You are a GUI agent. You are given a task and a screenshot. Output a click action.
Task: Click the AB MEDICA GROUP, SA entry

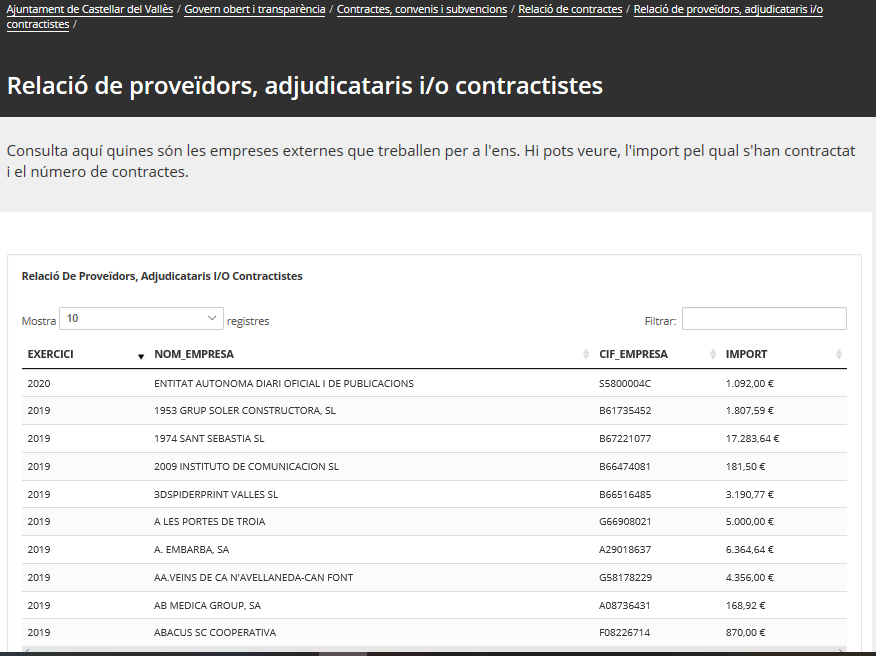[x=207, y=605]
